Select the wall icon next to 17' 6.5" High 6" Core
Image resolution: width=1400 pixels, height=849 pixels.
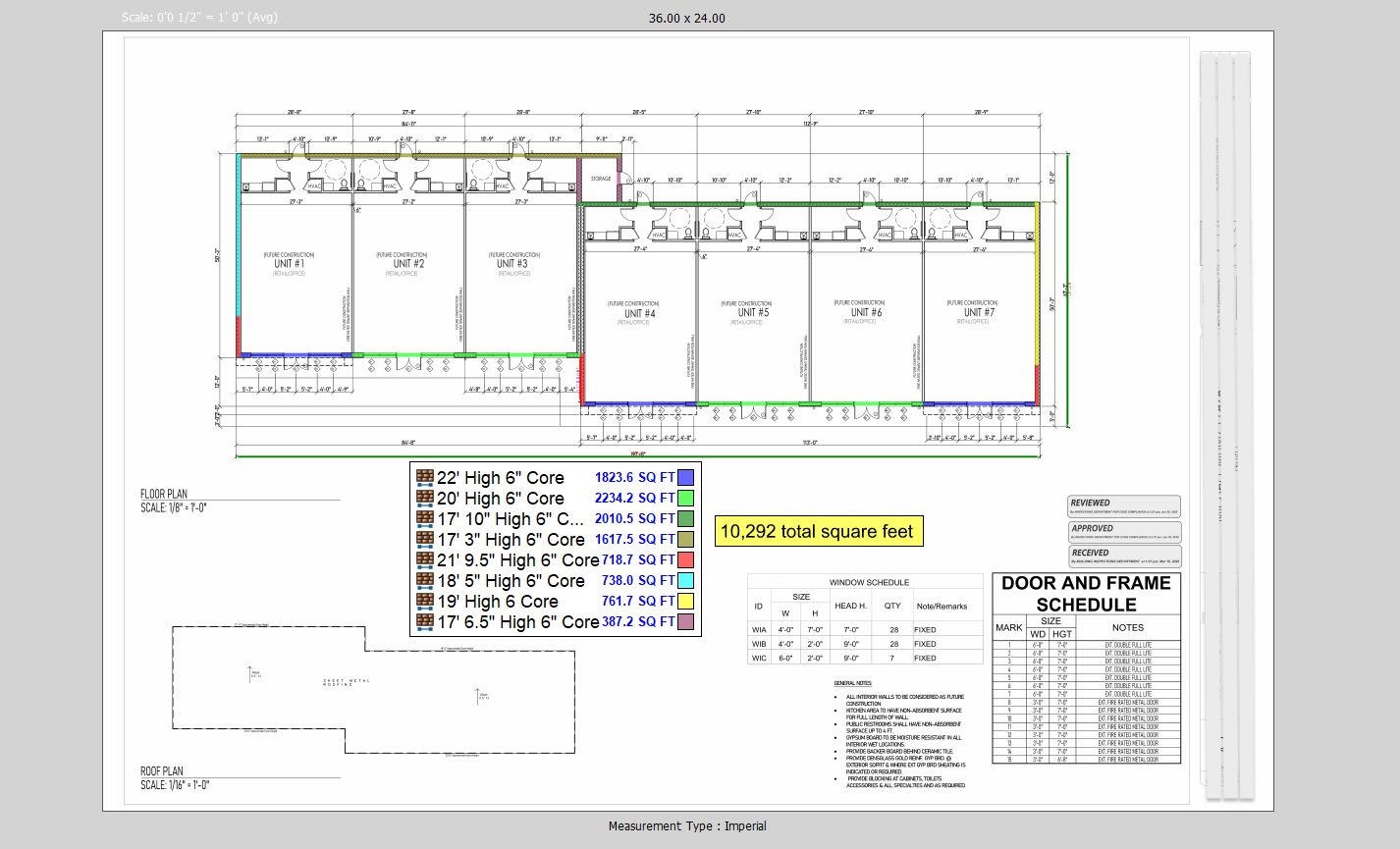pyautogui.click(x=425, y=621)
